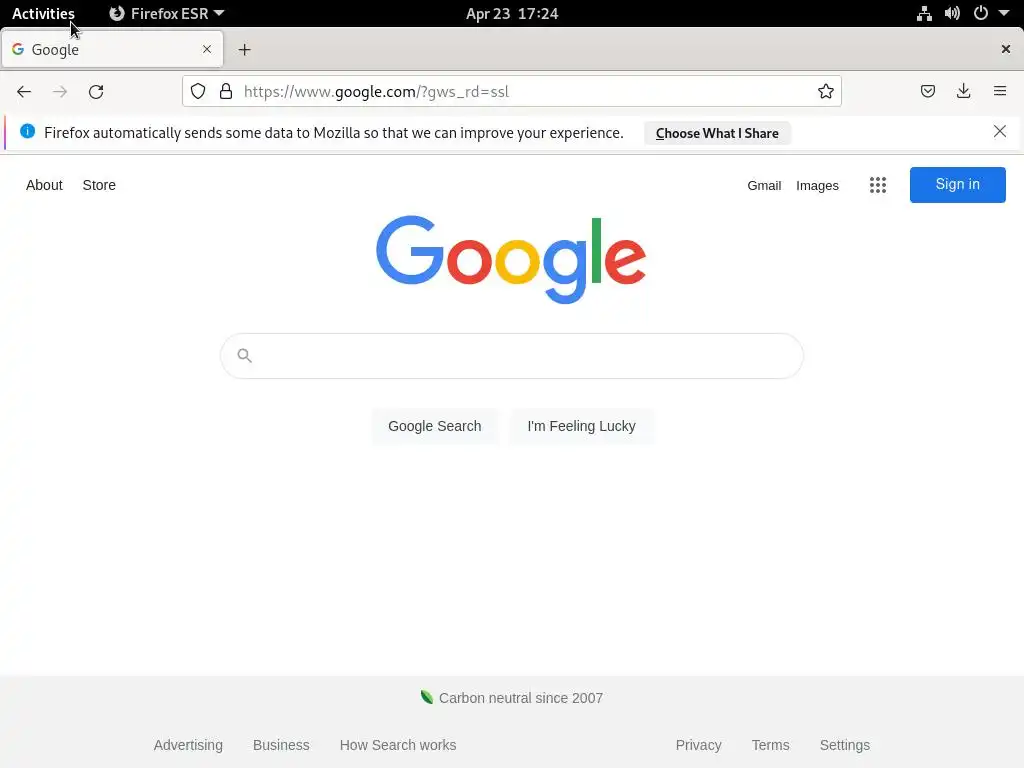Click the magnifier icon in search box
Image resolution: width=1024 pixels, height=768 pixels.
coord(244,355)
